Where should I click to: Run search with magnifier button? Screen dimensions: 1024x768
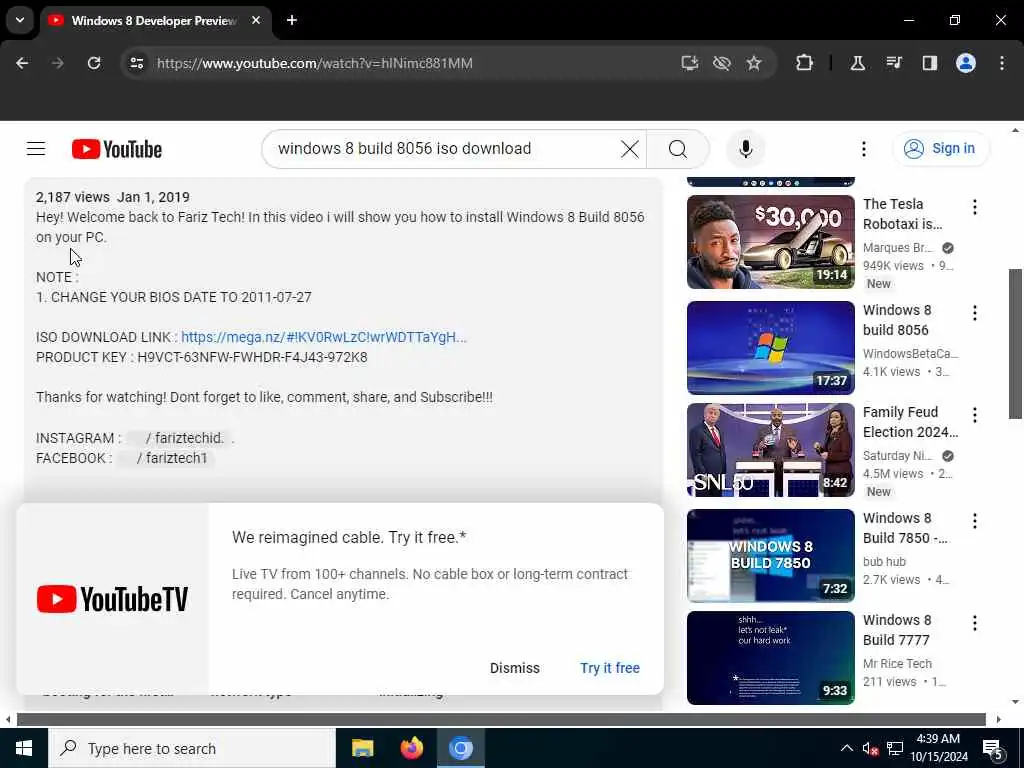click(x=678, y=149)
